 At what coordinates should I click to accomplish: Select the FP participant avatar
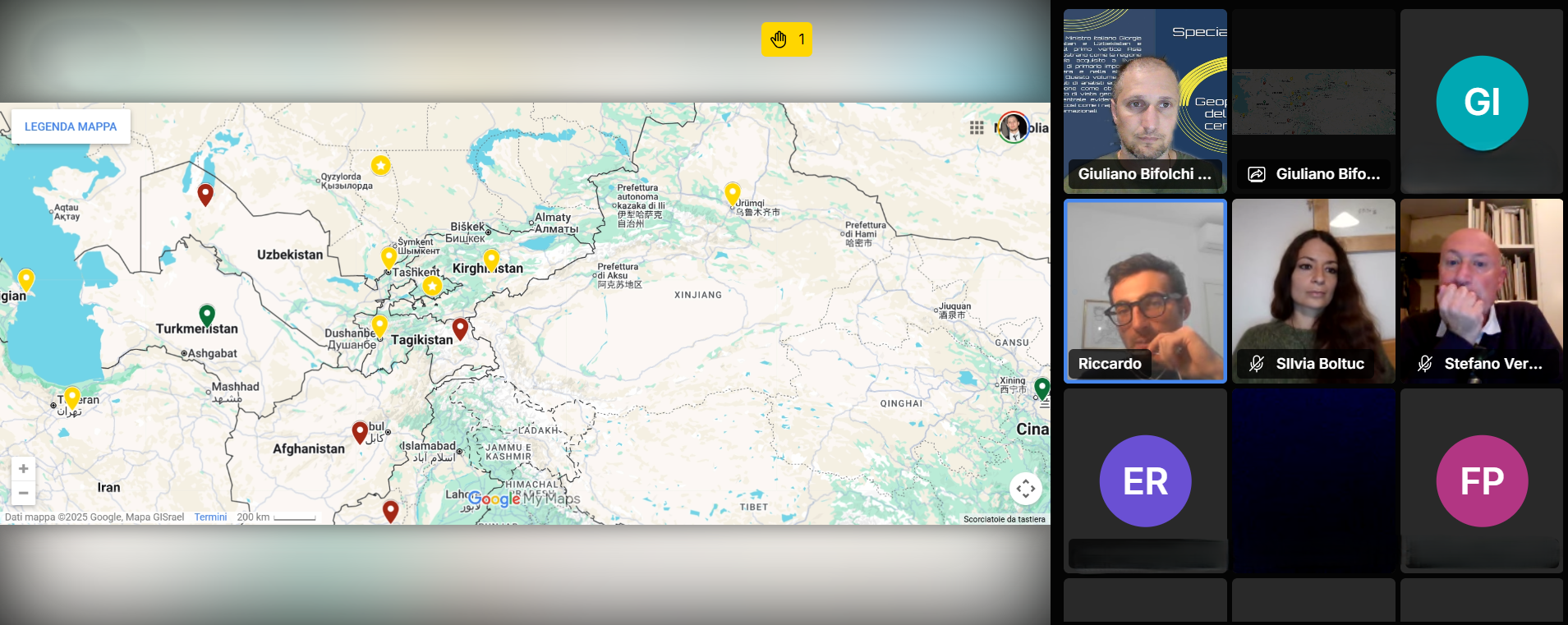[1482, 481]
